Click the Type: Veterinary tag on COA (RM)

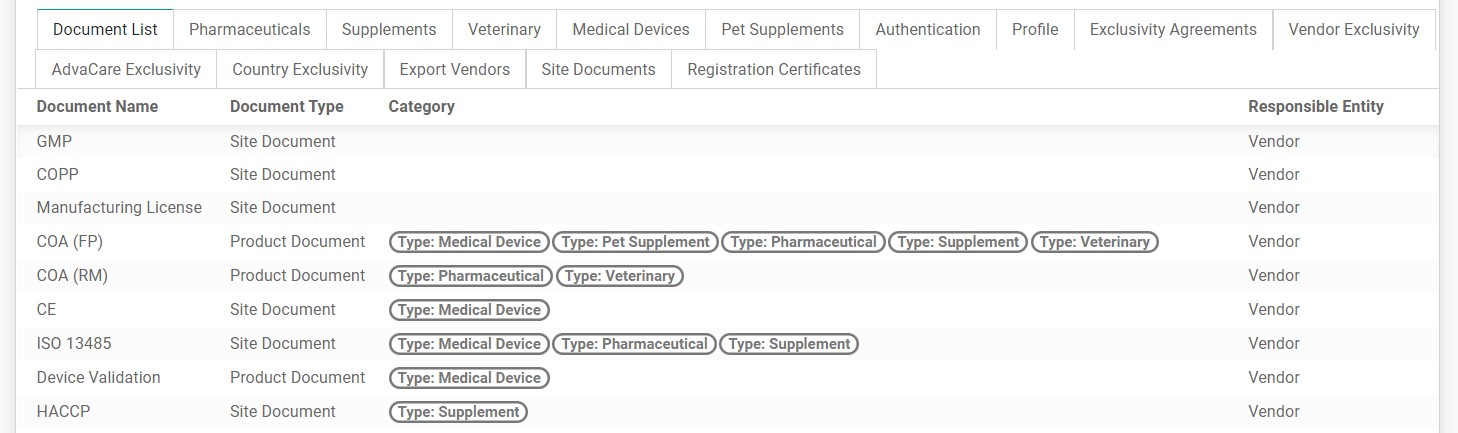click(x=619, y=276)
